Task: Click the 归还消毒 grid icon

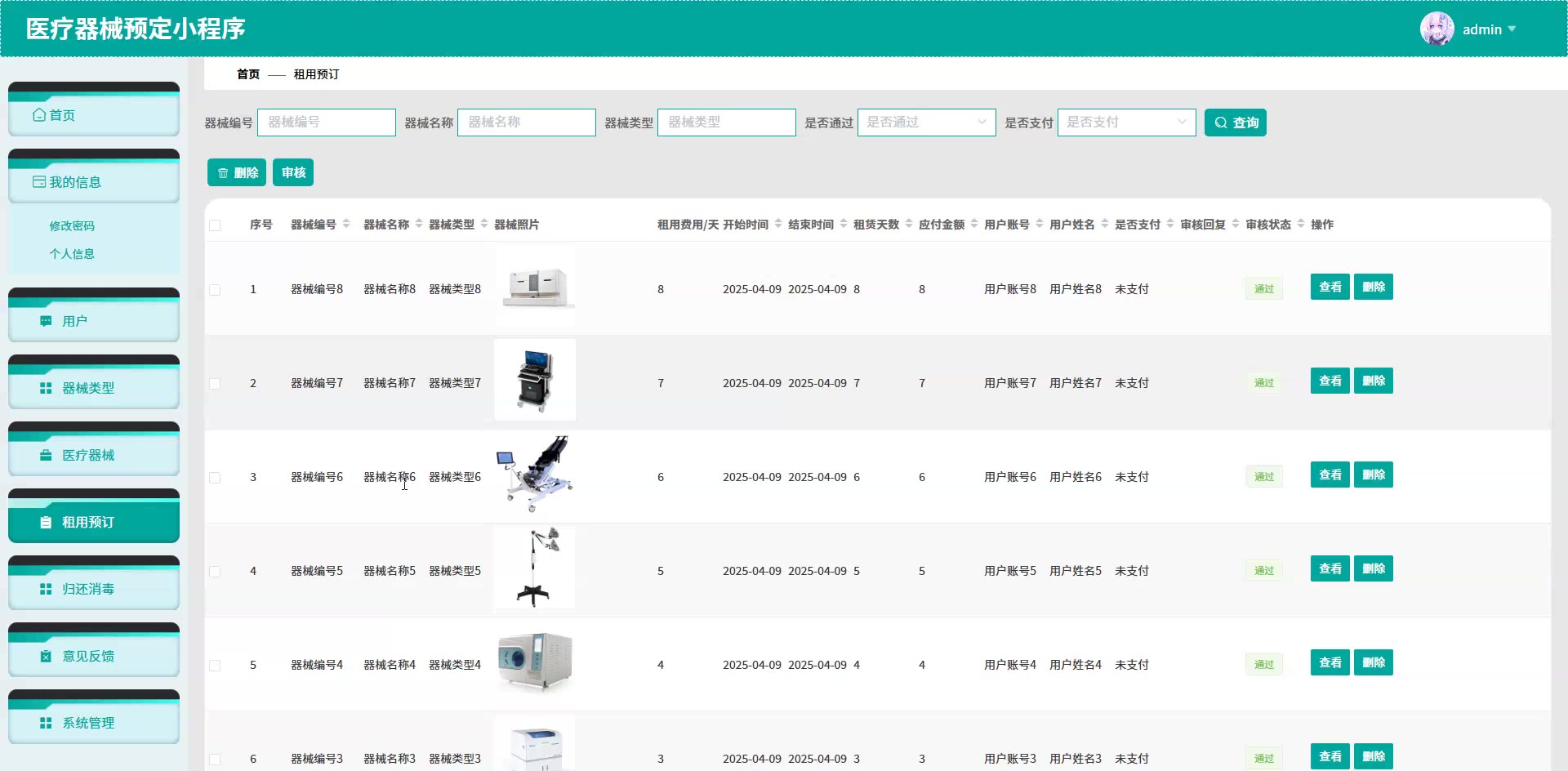Action: (46, 589)
